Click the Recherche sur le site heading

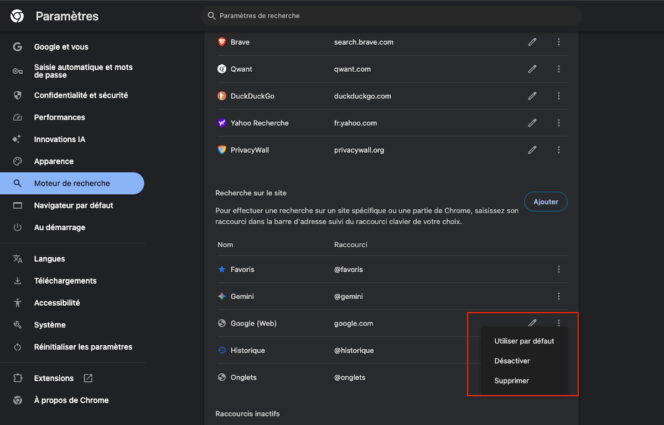pos(251,193)
